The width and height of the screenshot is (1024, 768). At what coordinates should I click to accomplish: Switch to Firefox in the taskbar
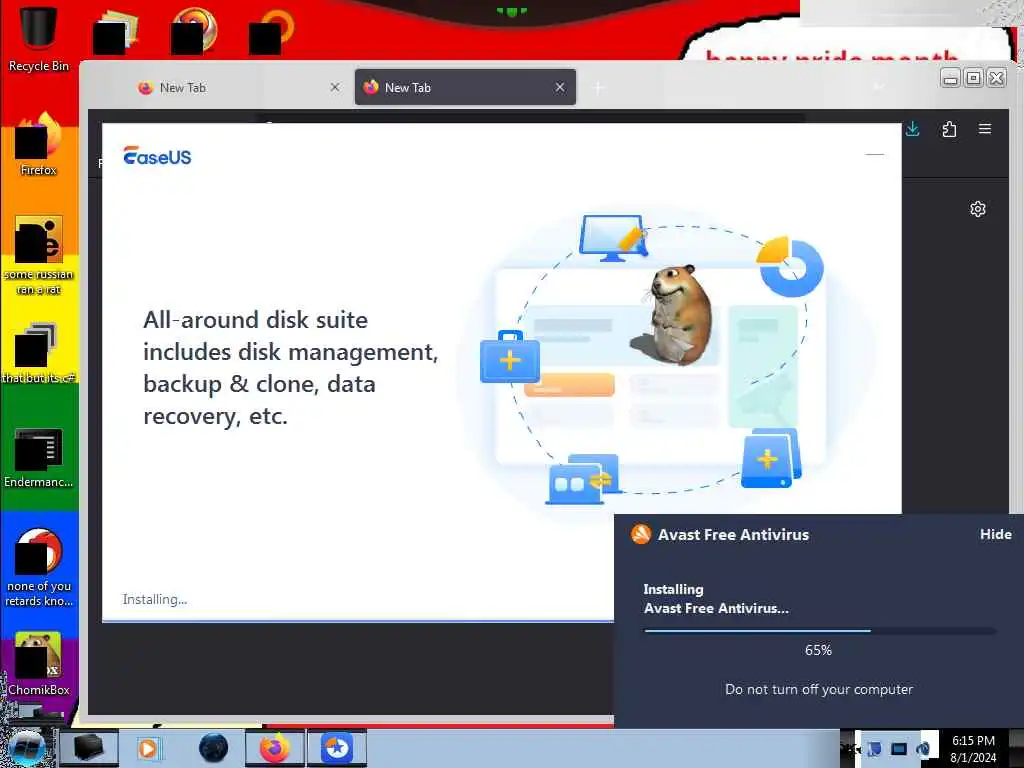click(275, 748)
